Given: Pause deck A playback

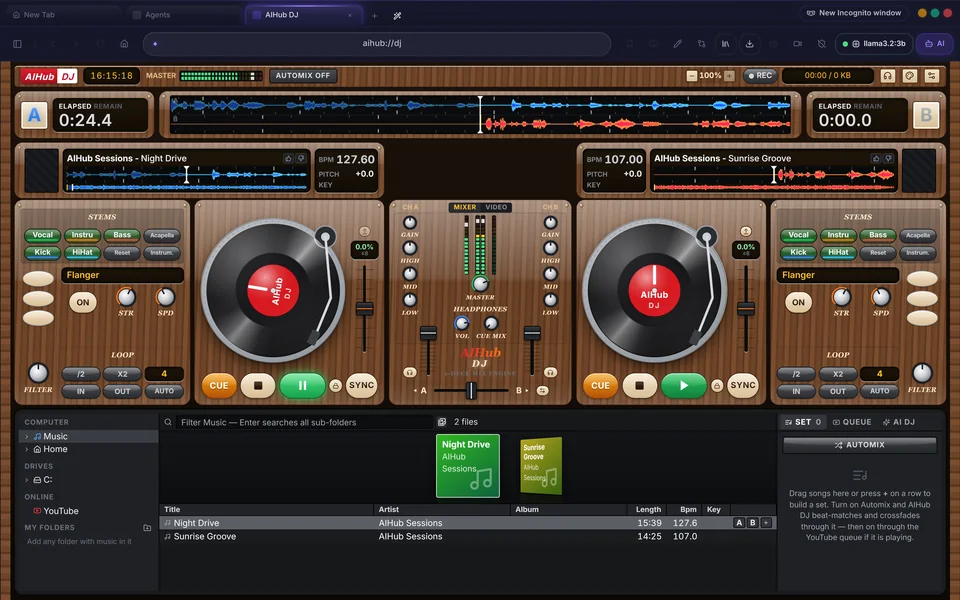Looking at the screenshot, I should (x=302, y=386).
